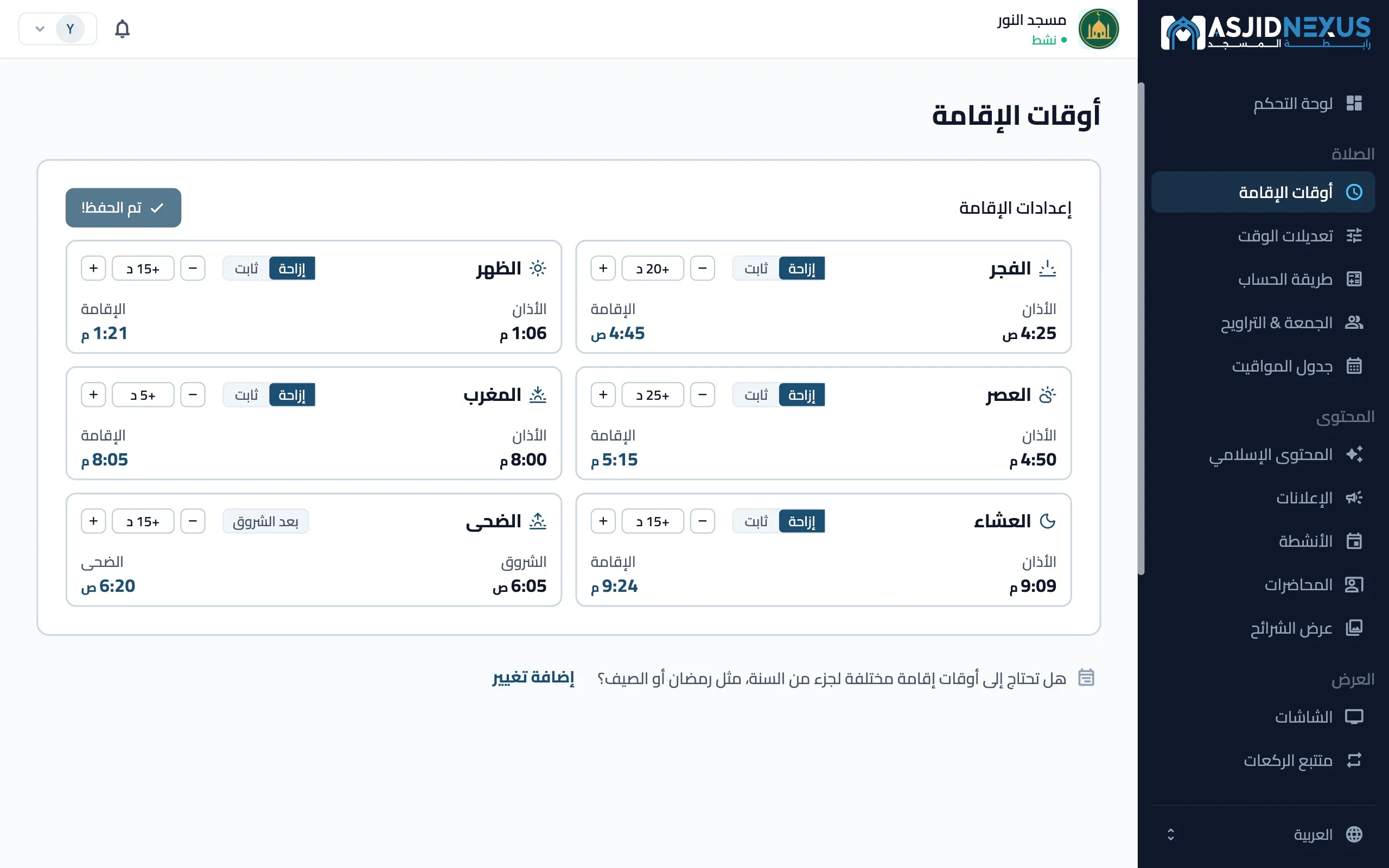Navigate to الشاشات in the sidebar
Image resolution: width=1389 pixels, height=868 pixels.
[x=1263, y=717]
